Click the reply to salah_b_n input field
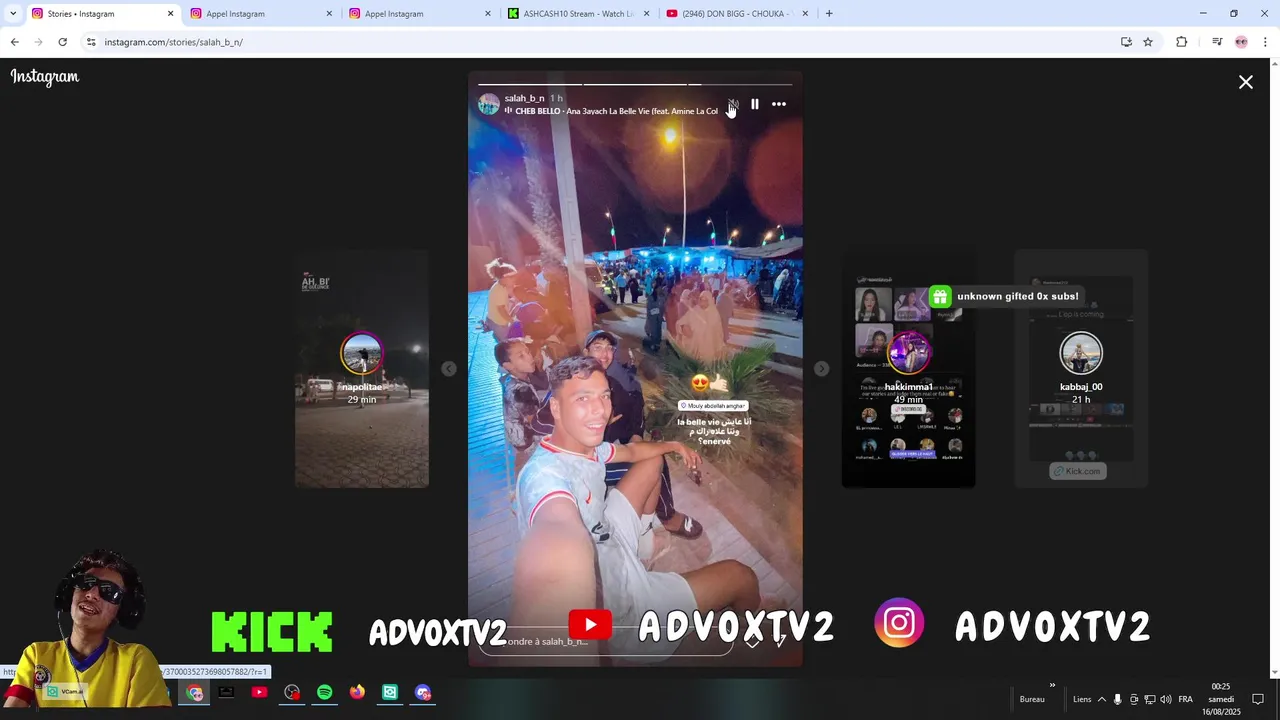Viewport: 1280px width, 720px height. 606,642
